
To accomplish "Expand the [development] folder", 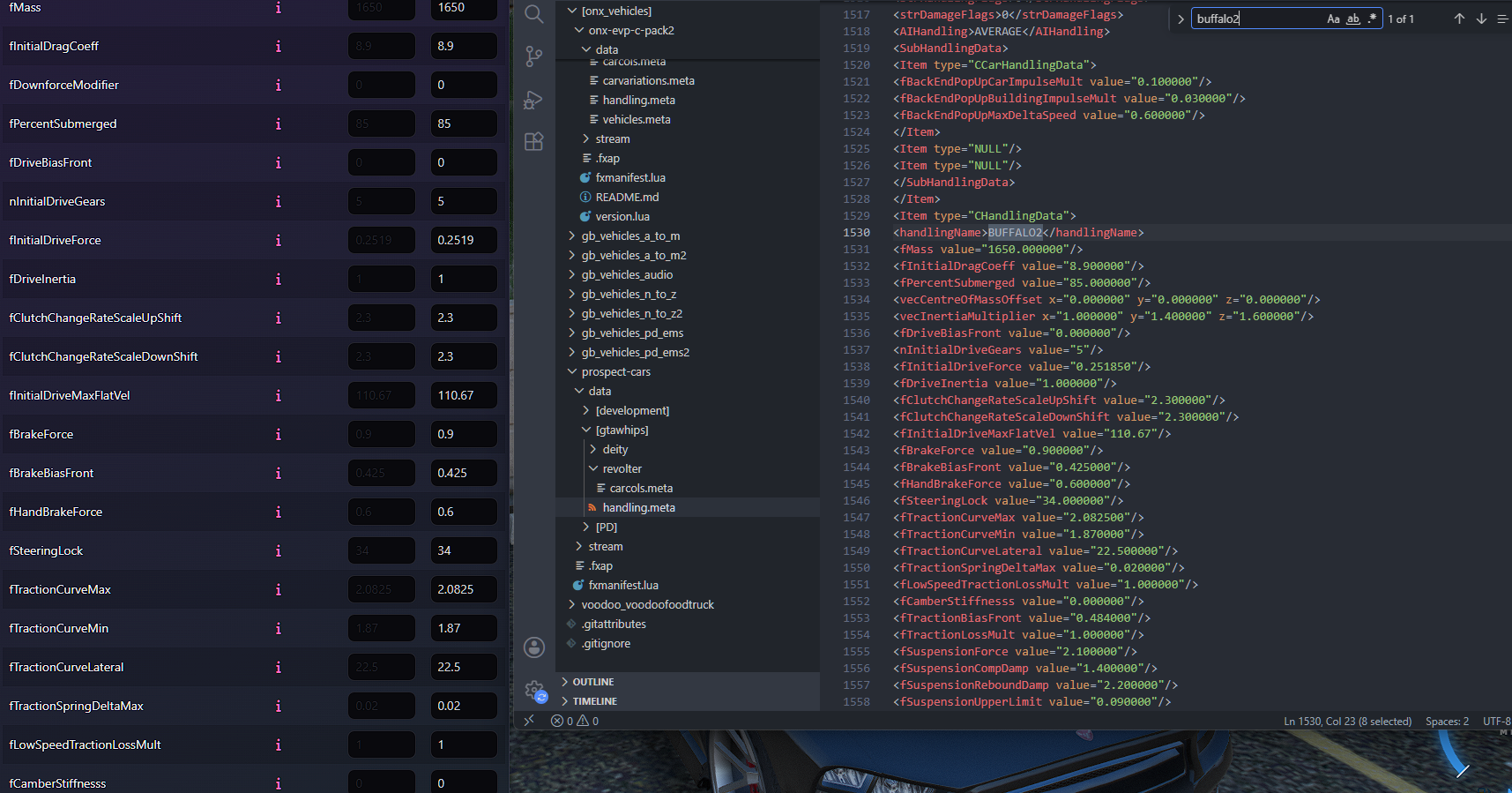I will point(632,410).
